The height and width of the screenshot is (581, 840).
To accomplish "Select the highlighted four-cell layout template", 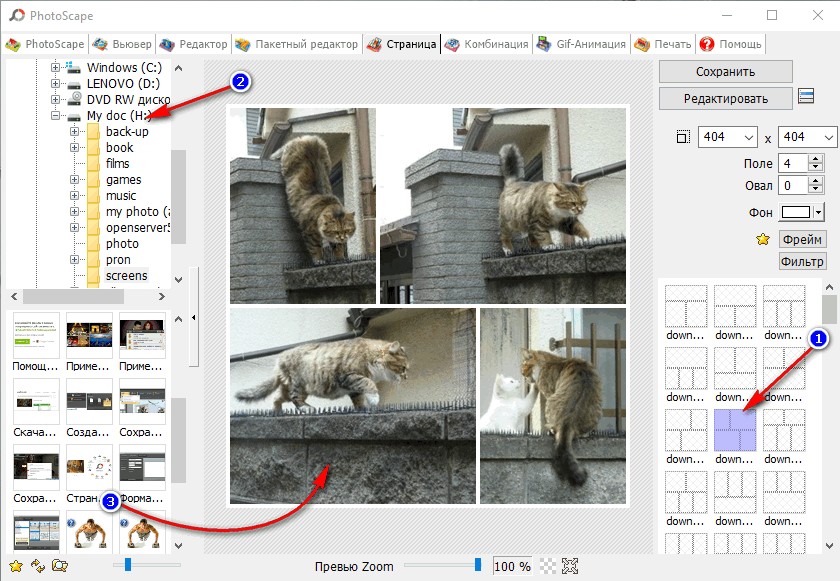I will point(733,428).
